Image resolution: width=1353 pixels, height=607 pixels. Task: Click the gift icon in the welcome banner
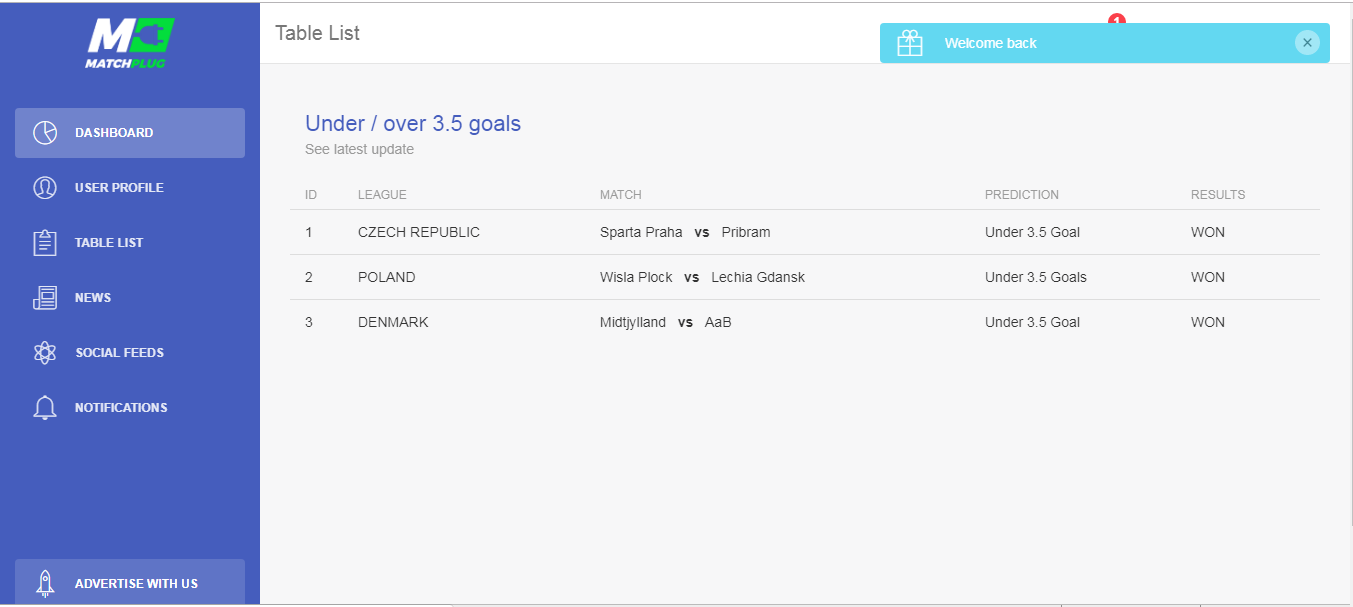(x=910, y=43)
